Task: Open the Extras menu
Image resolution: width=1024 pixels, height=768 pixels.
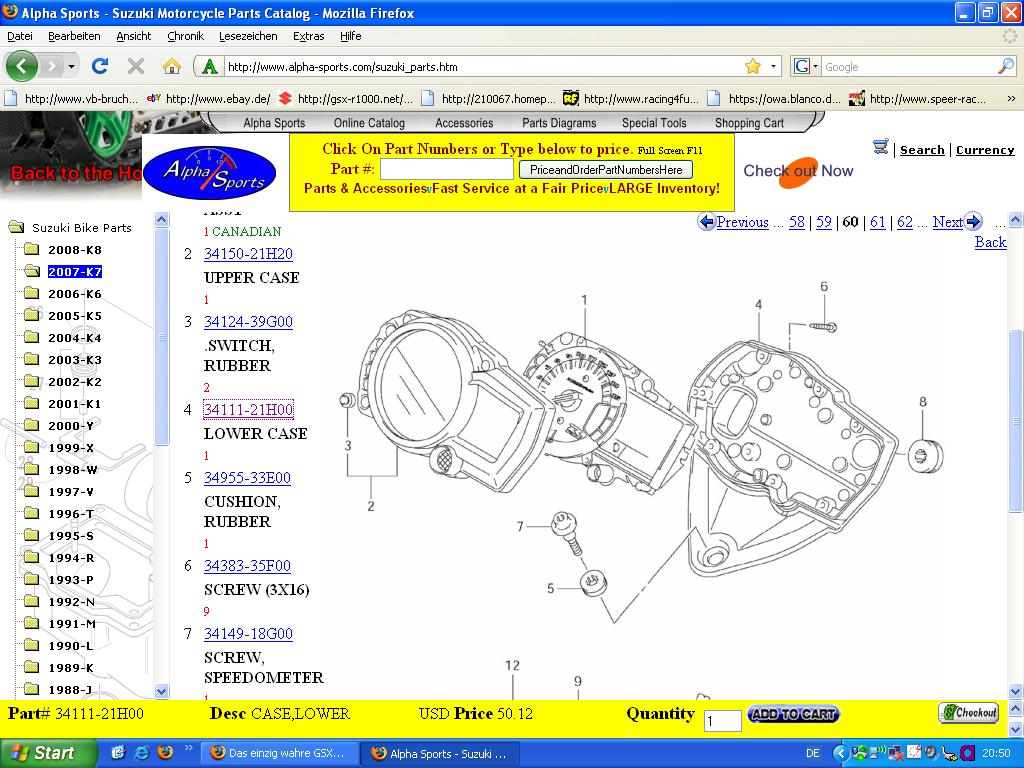Action: point(308,36)
